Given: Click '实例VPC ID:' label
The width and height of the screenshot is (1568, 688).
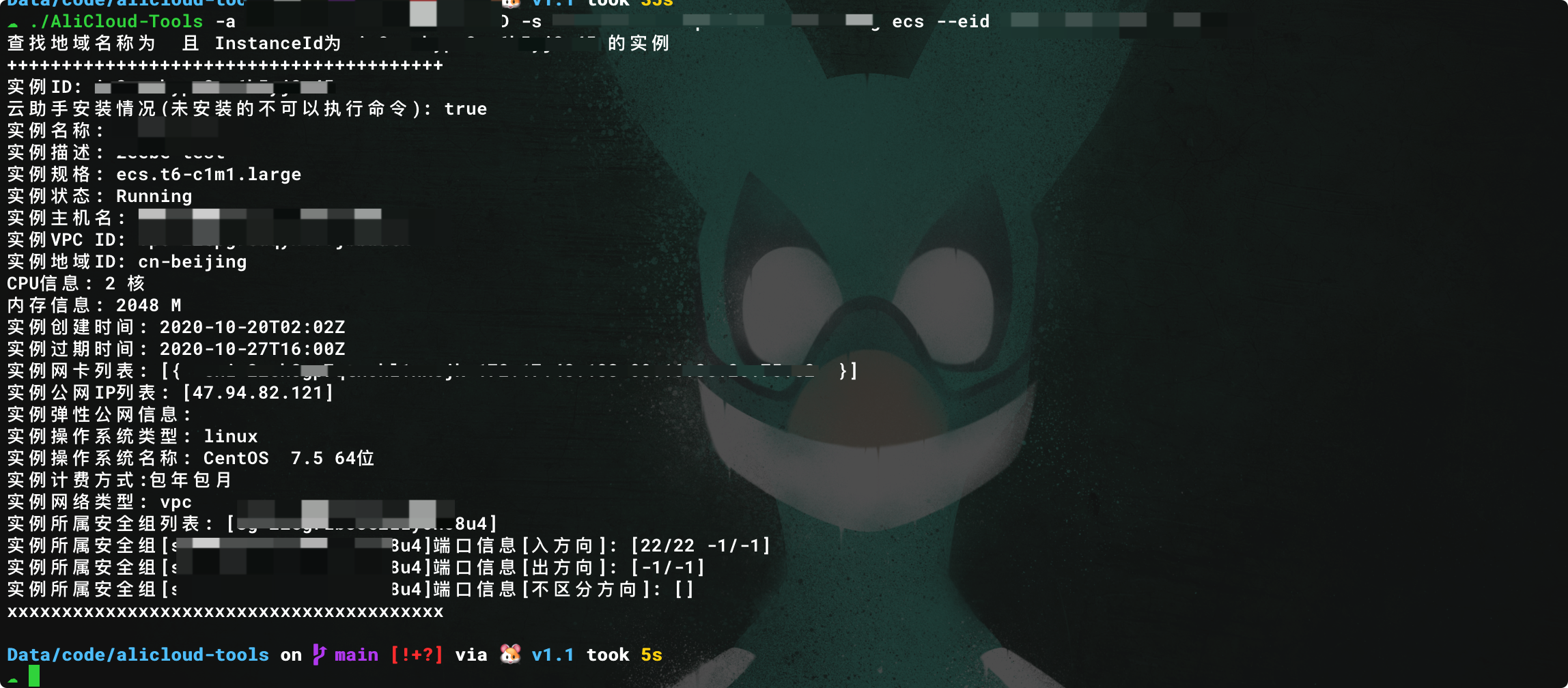Looking at the screenshot, I should coord(66,240).
